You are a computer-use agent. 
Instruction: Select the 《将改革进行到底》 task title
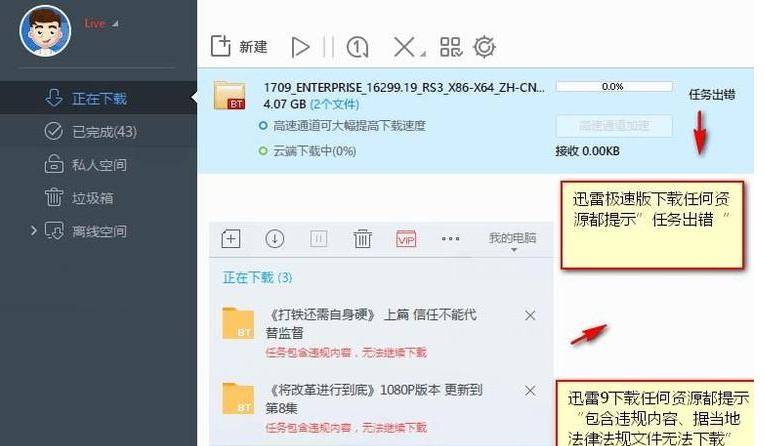[x=374, y=399]
